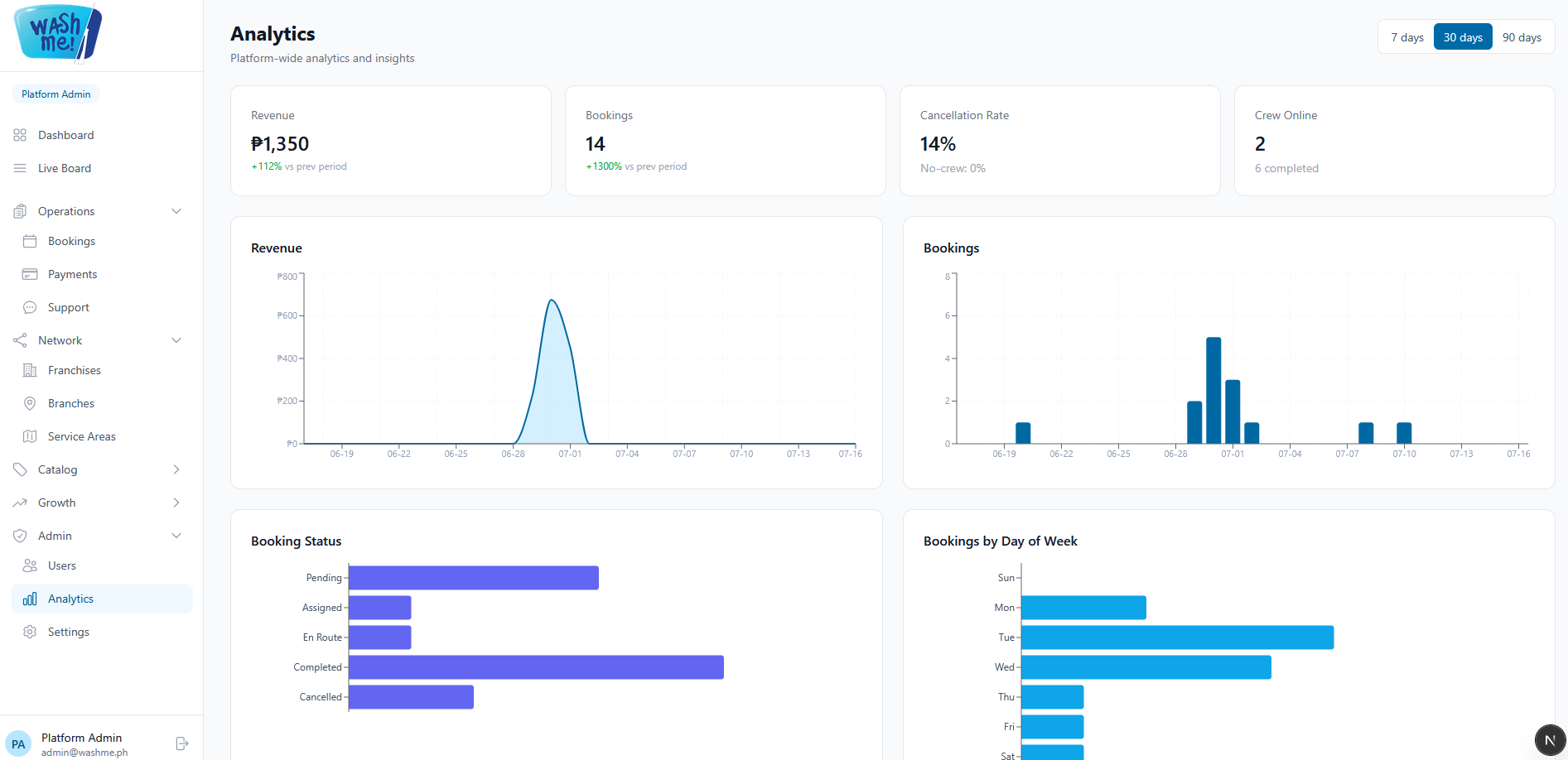This screenshot has width=1568, height=760.
Task: Click the Settings gear icon in sidebar
Action: click(x=30, y=632)
